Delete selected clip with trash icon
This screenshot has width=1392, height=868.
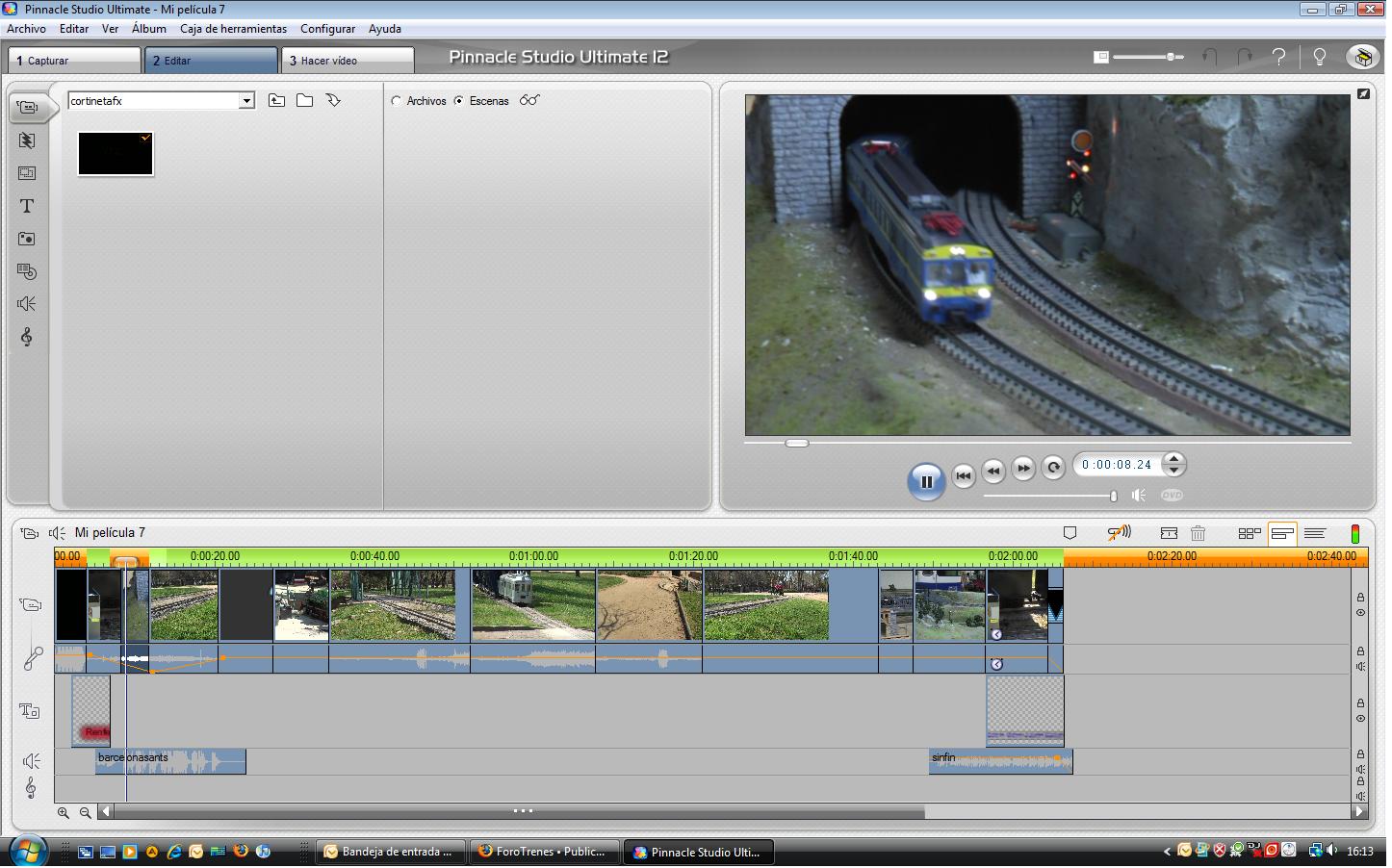tap(1199, 533)
